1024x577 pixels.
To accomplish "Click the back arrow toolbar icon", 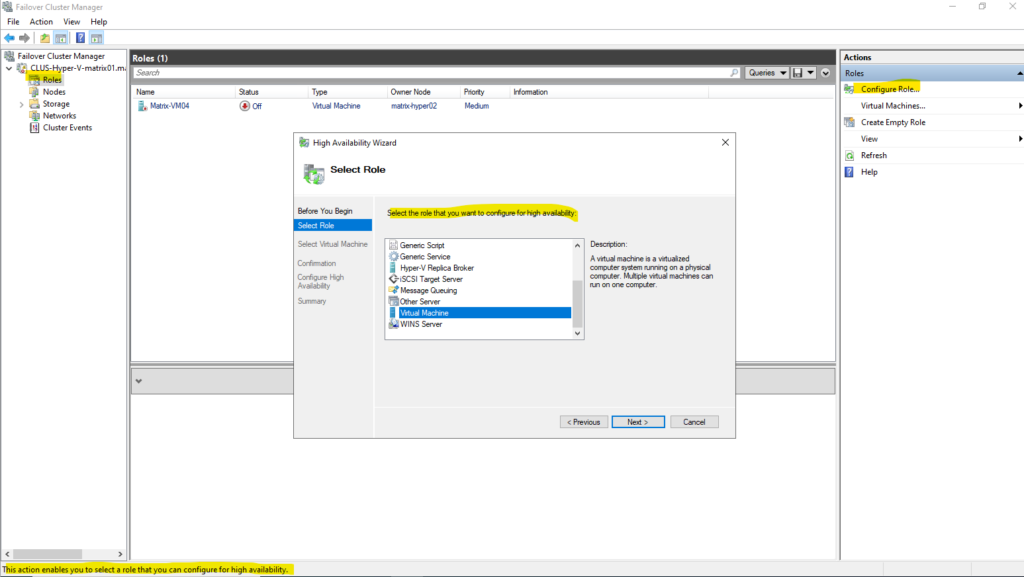I will (10, 38).
